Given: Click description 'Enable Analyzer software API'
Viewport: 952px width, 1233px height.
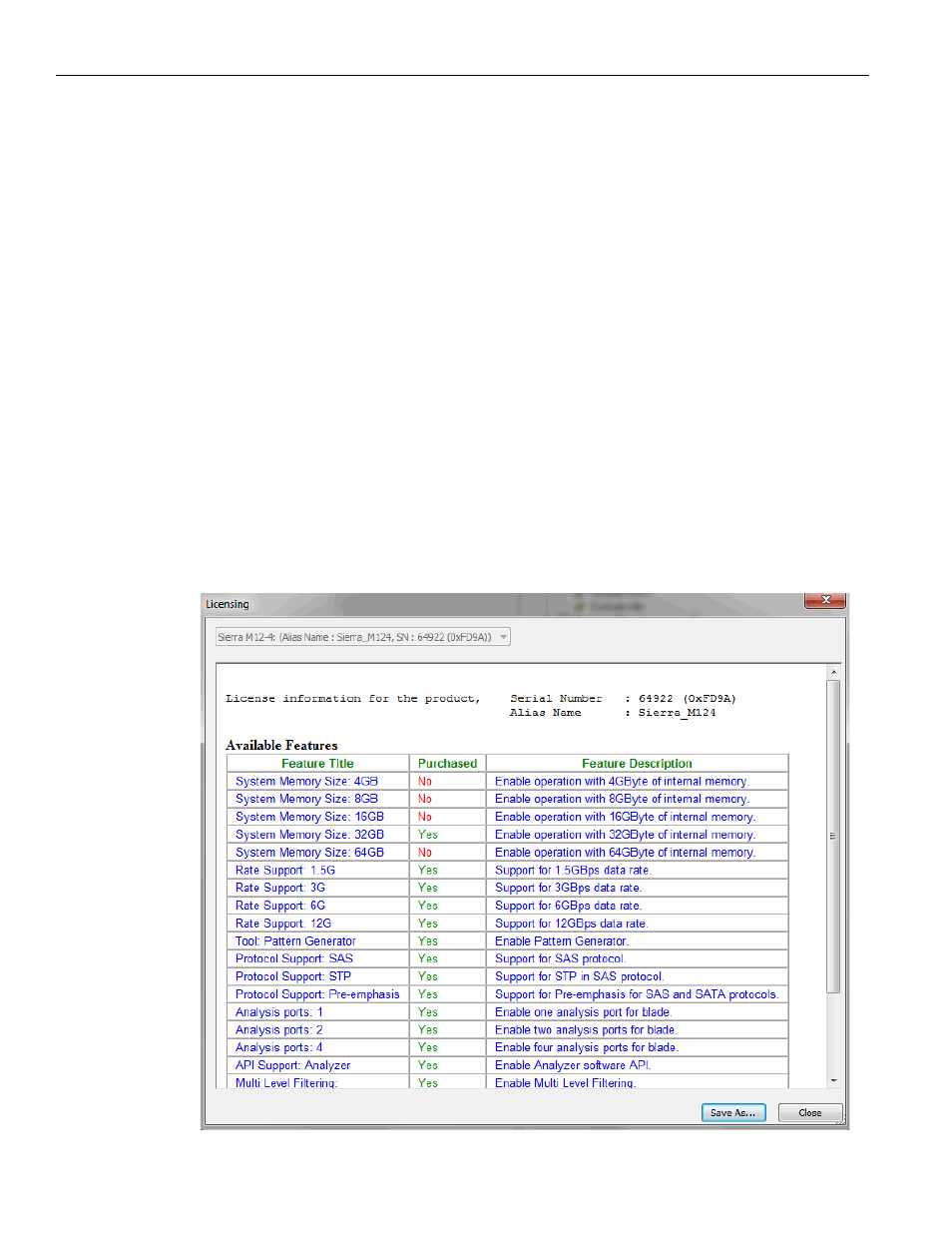Looking at the screenshot, I should point(574,1065).
